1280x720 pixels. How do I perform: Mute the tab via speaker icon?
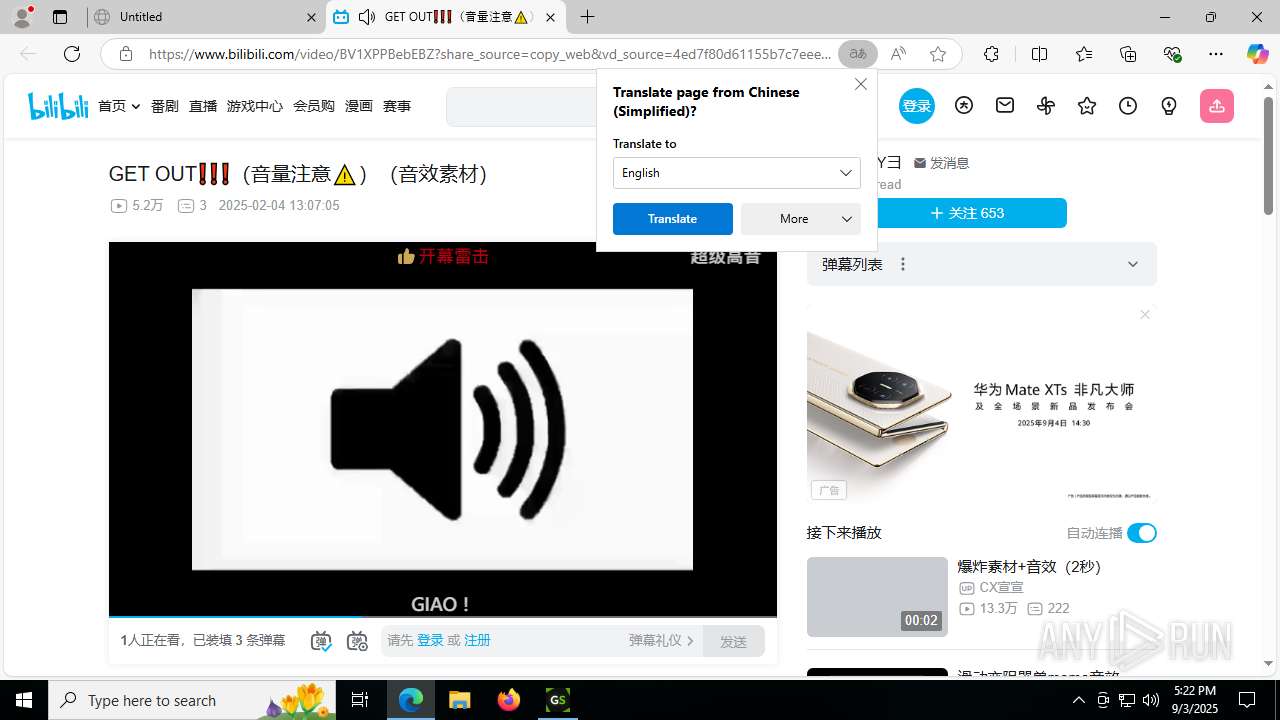tap(367, 17)
